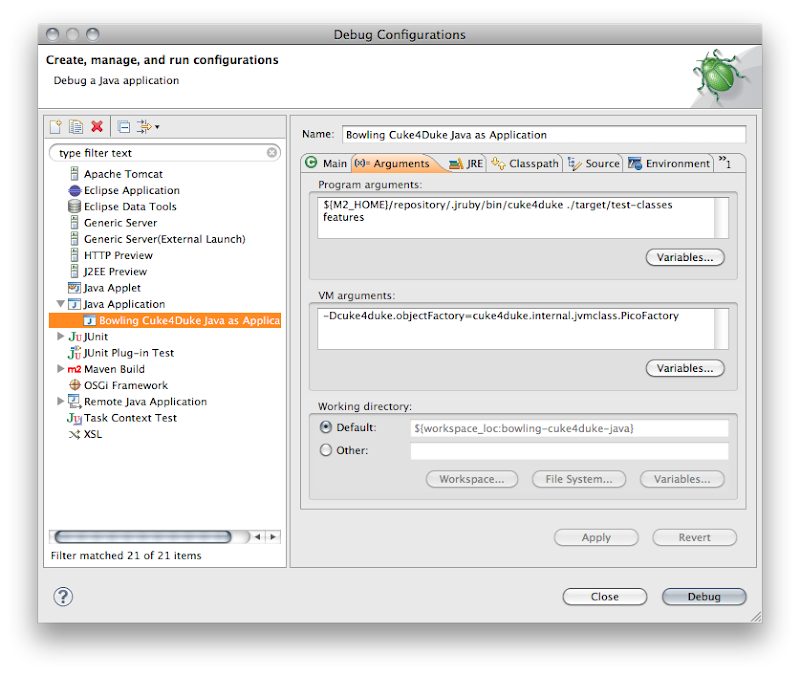800x675 pixels.
Task: Click the Revert button
Action: pyautogui.click(x=694, y=537)
